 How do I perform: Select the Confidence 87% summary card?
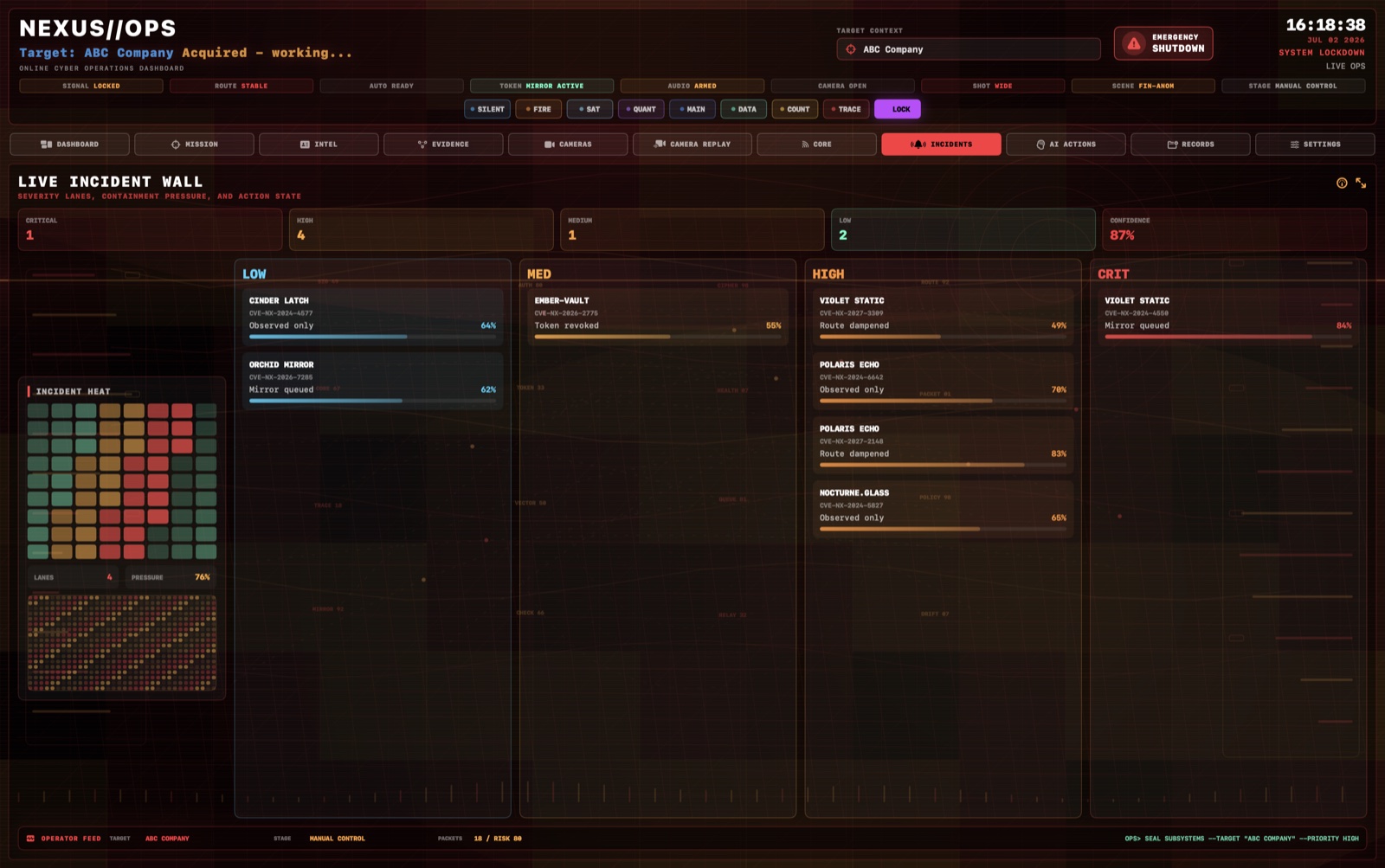[1234, 229]
